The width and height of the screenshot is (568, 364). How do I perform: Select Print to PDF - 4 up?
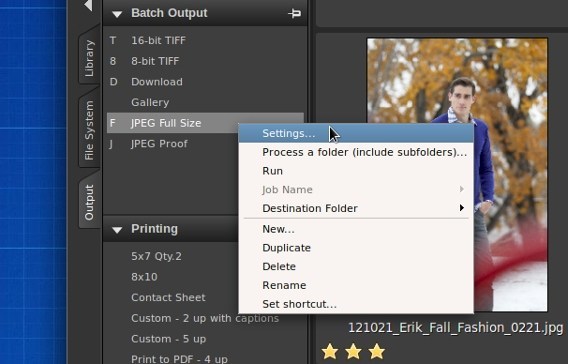179,359
